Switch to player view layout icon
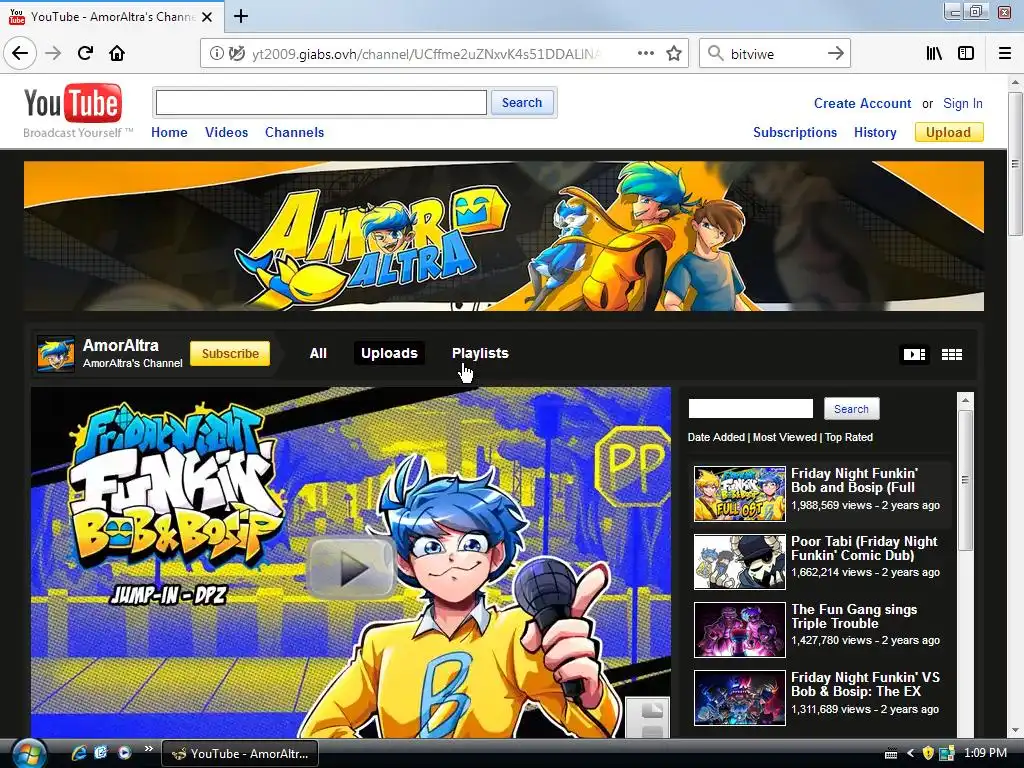Viewport: 1024px width, 768px height. [914, 354]
